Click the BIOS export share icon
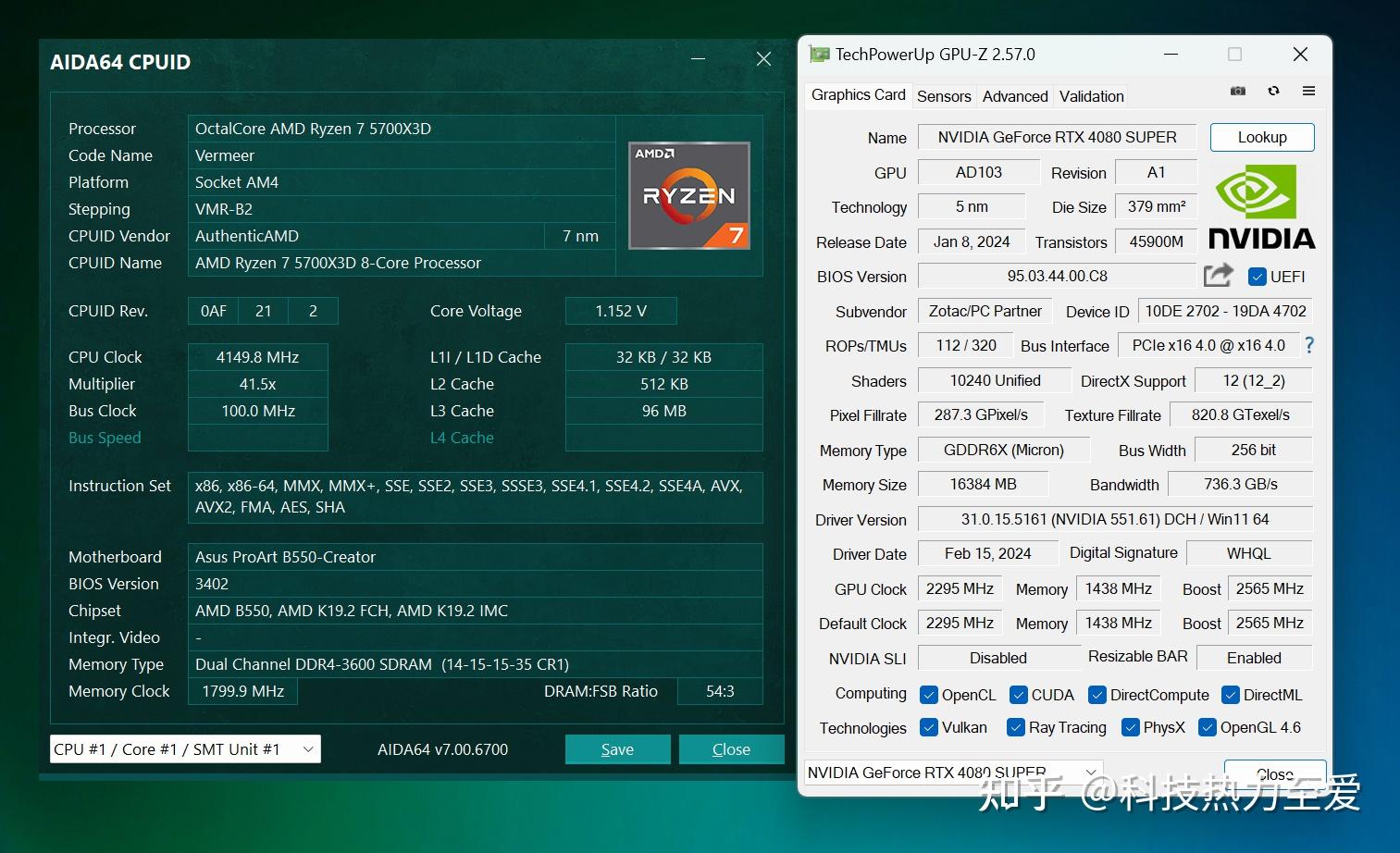Viewport: 1400px width, 853px height. tap(1219, 275)
